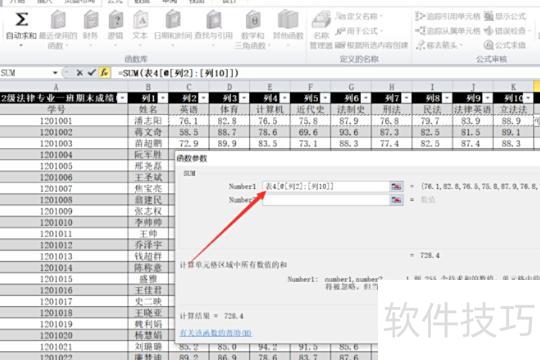540x360 pixels.
Task: Click the AutoSum sigma icon
Action: (x=21, y=20)
